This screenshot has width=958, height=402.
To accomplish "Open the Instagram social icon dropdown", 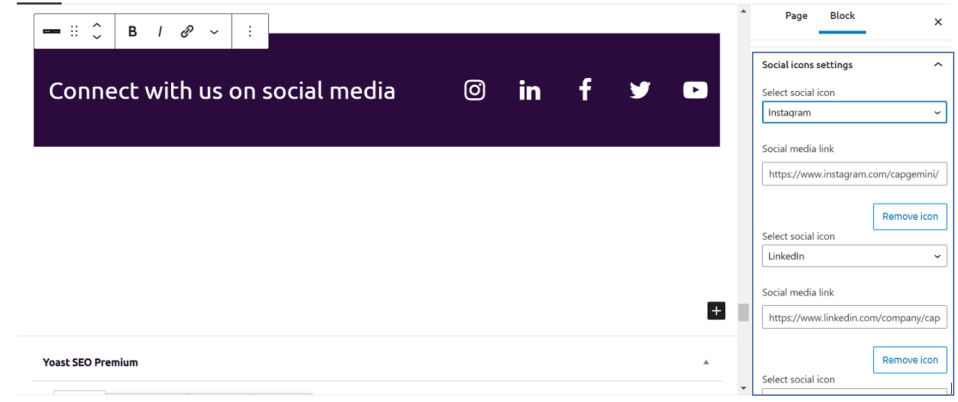I will (x=854, y=113).
